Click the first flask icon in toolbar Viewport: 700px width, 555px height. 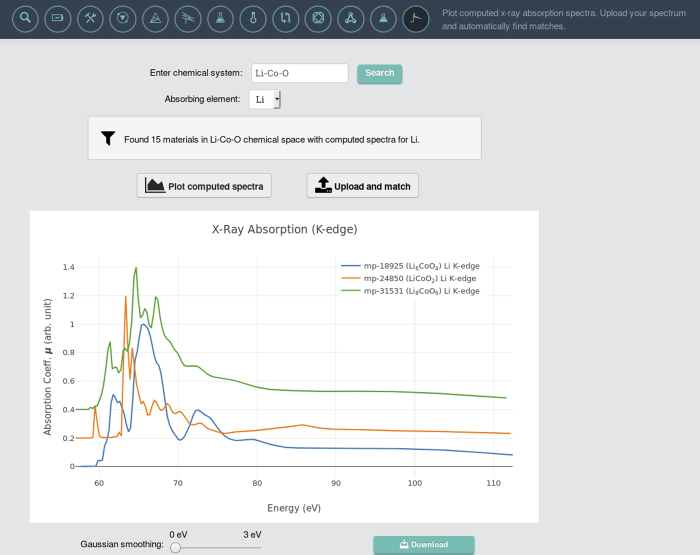click(x=221, y=18)
